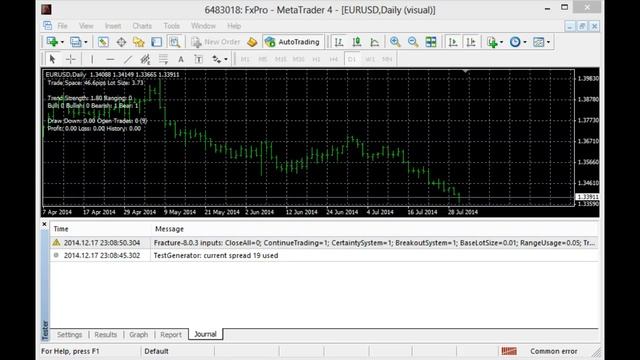Toggle the Strategy Tester icon
The width and height of the screenshot is (640, 360).
(x=175, y=42)
